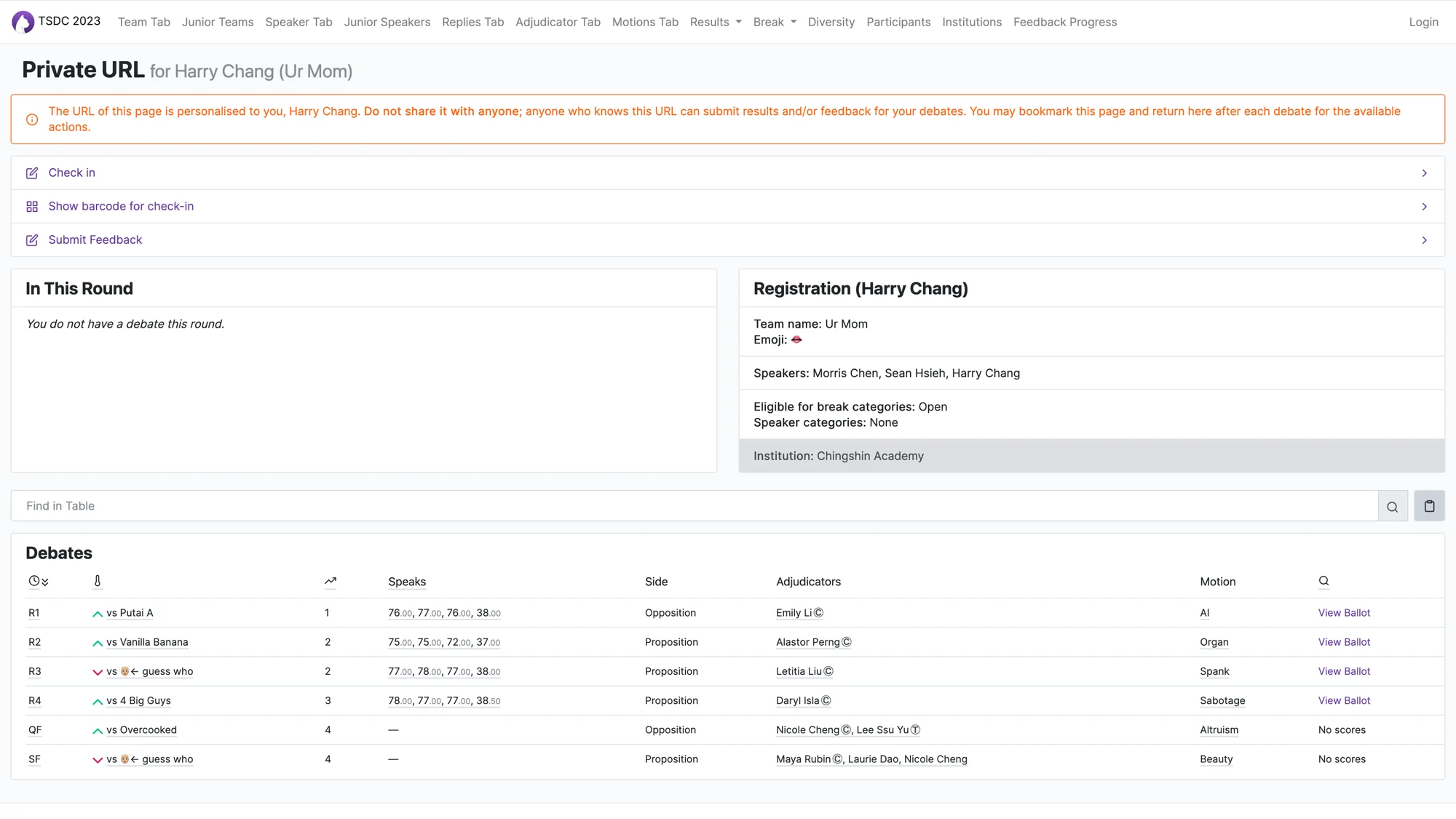Screen dimensions: 1456x819
Task: Click the search magnifier button beside Find in Table
Action: coord(1392,507)
